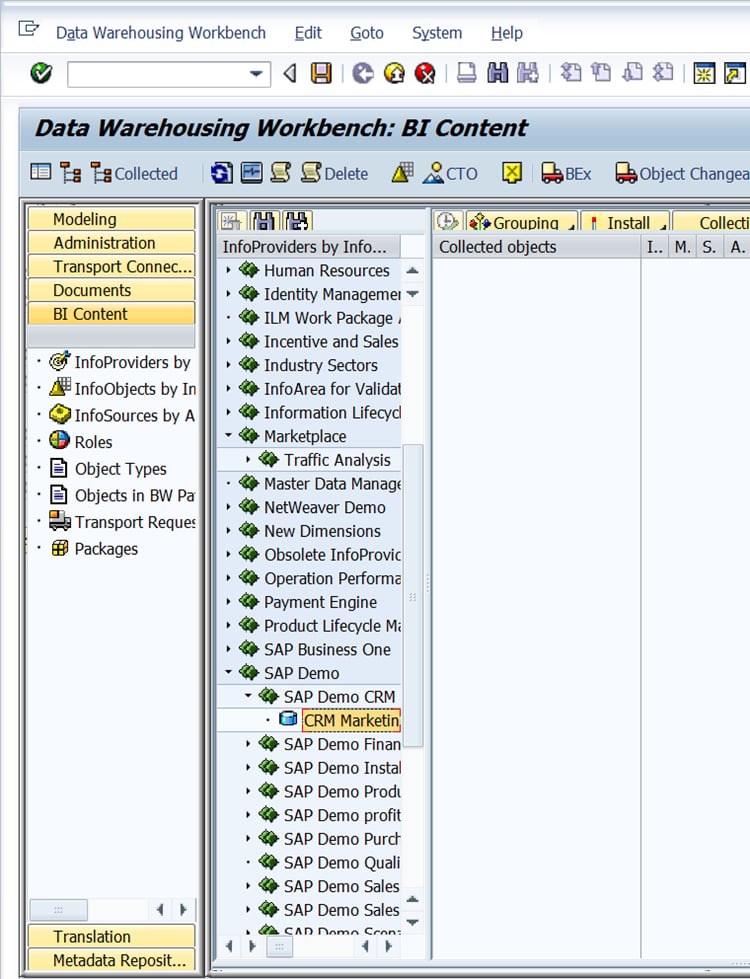Click the CTO button

451,173
